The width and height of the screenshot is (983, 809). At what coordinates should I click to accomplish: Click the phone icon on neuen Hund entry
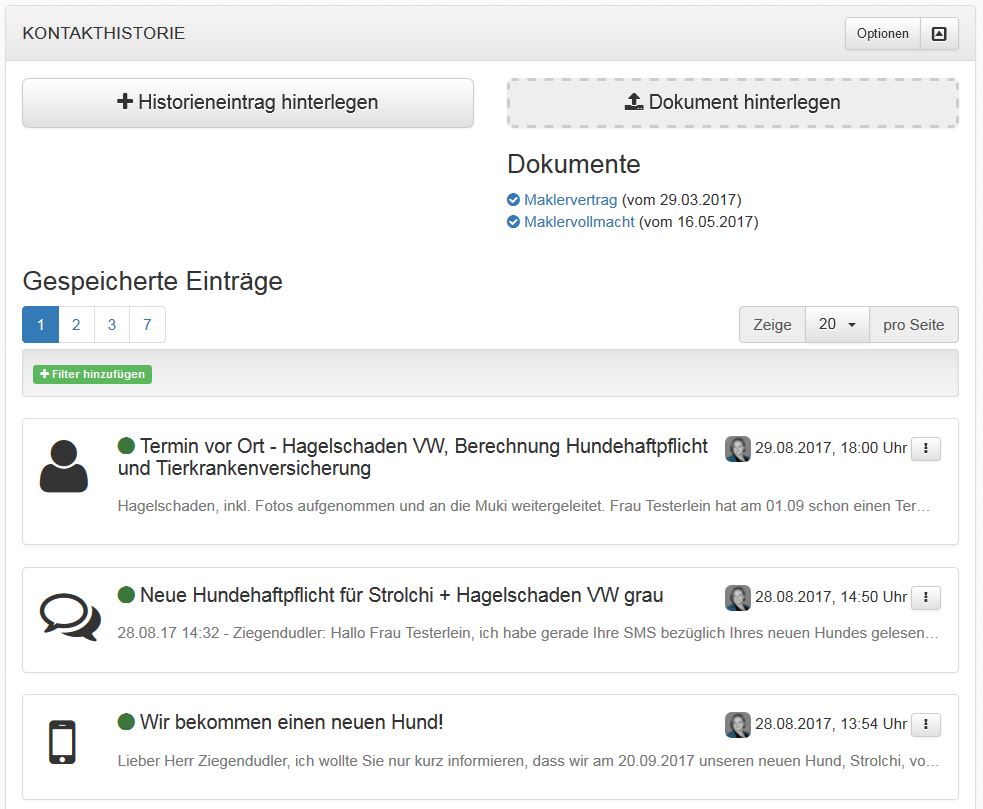pyautogui.click(x=62, y=743)
